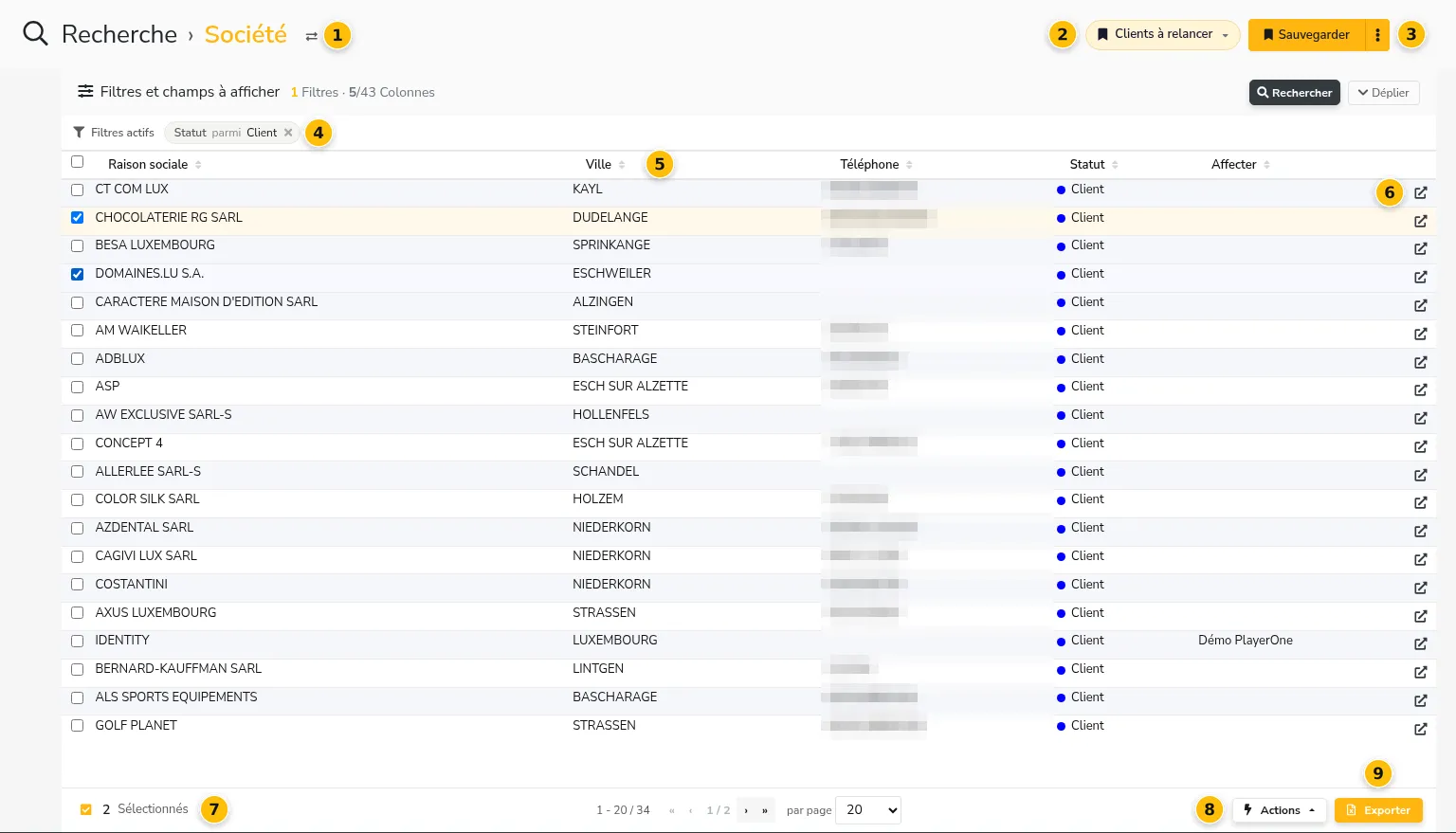The height and width of the screenshot is (833, 1456).
Task: Expand filters with the Déplier button
Action: (1383, 93)
